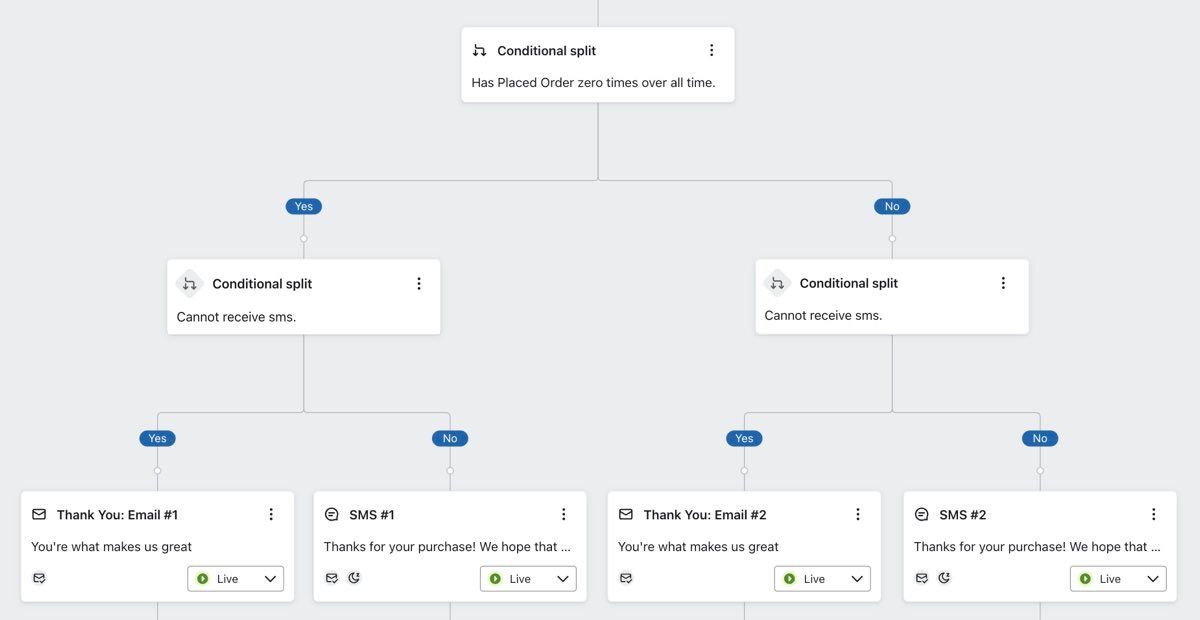
Task: Open the options menu on Thank You: Email #1
Action: pos(270,514)
